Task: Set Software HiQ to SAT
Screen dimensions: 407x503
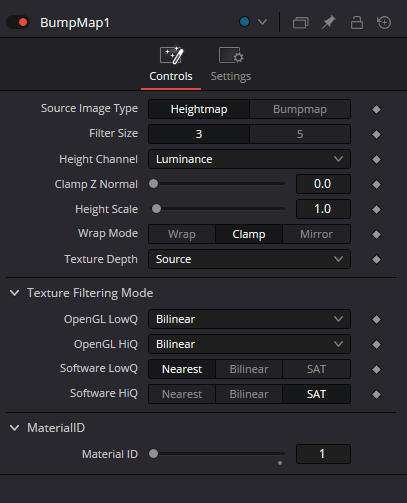Action: pyautogui.click(x=316, y=394)
